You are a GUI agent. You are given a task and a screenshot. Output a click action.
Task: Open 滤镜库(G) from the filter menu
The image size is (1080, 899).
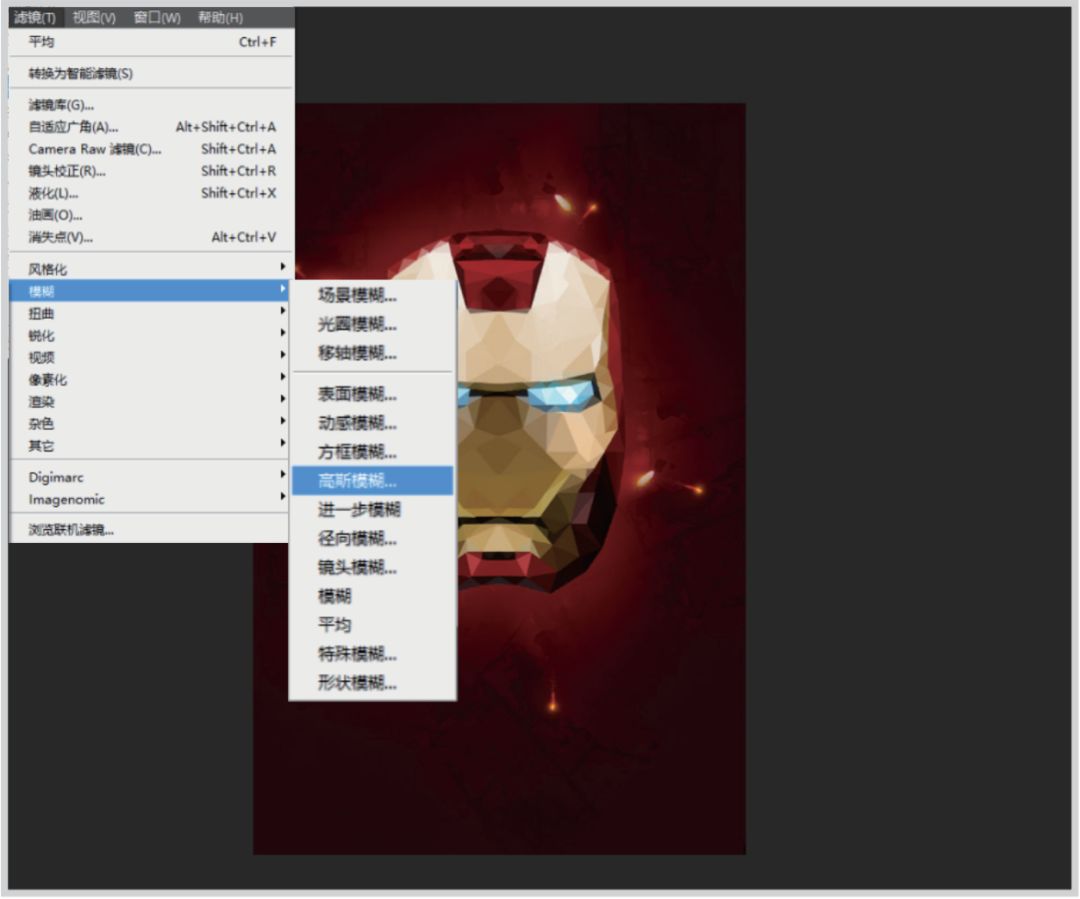click(x=61, y=105)
